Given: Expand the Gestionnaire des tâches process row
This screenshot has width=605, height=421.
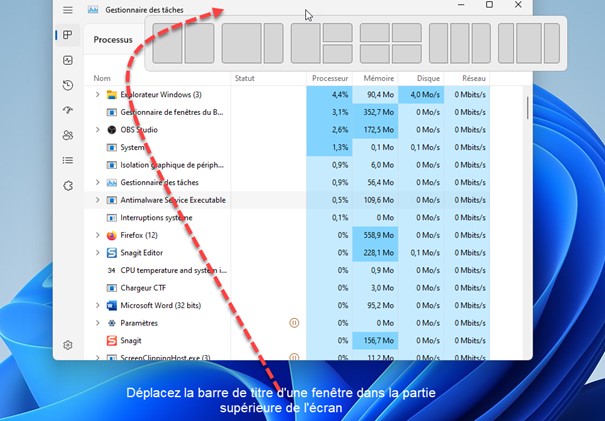Looking at the screenshot, I should (x=98, y=183).
